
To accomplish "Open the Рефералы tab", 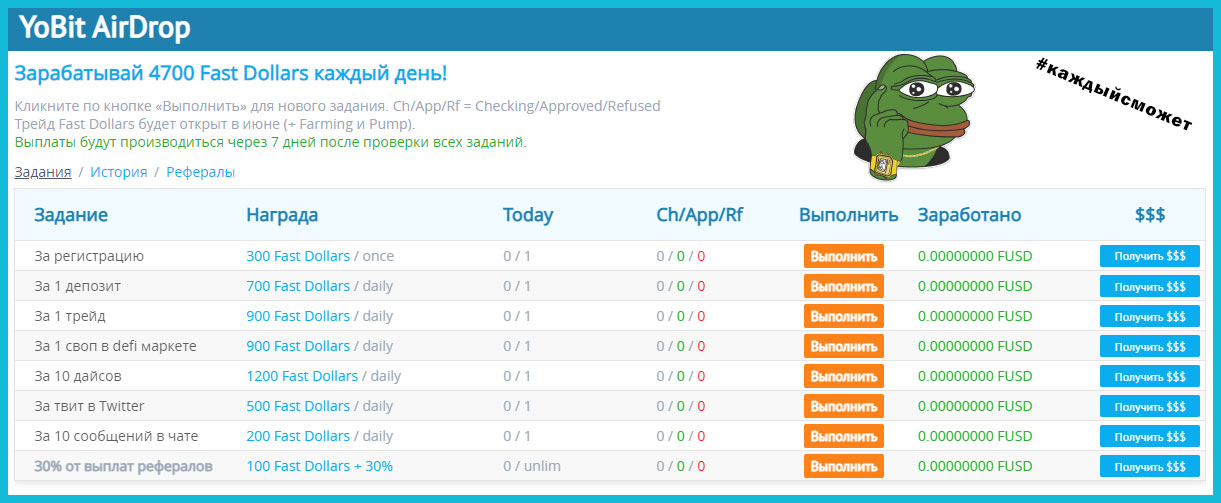I will click(x=200, y=172).
